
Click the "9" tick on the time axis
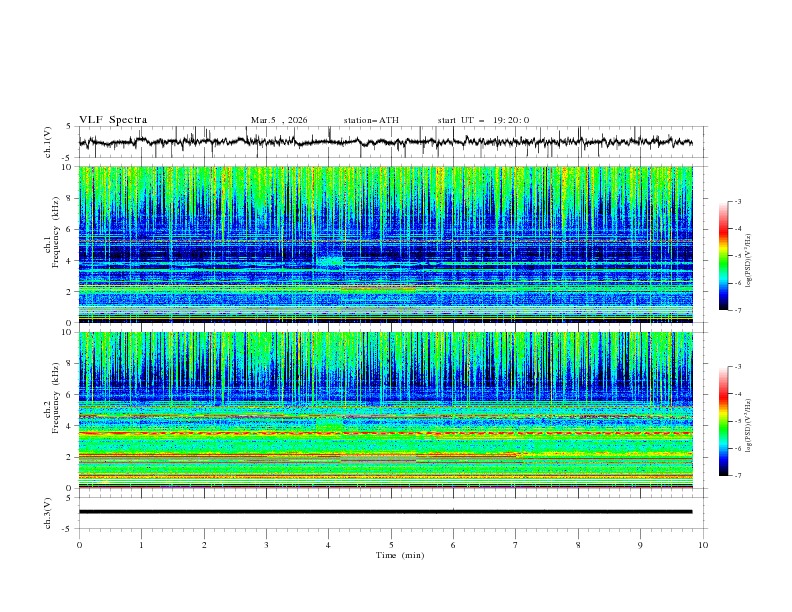(x=640, y=545)
